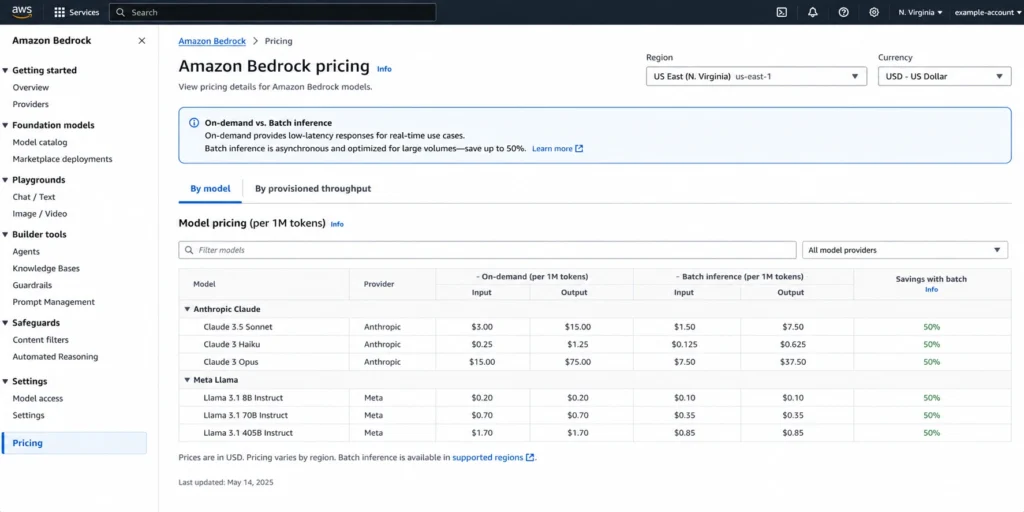
Task: Select Pricing in sidebar
Action: [x=74, y=443]
